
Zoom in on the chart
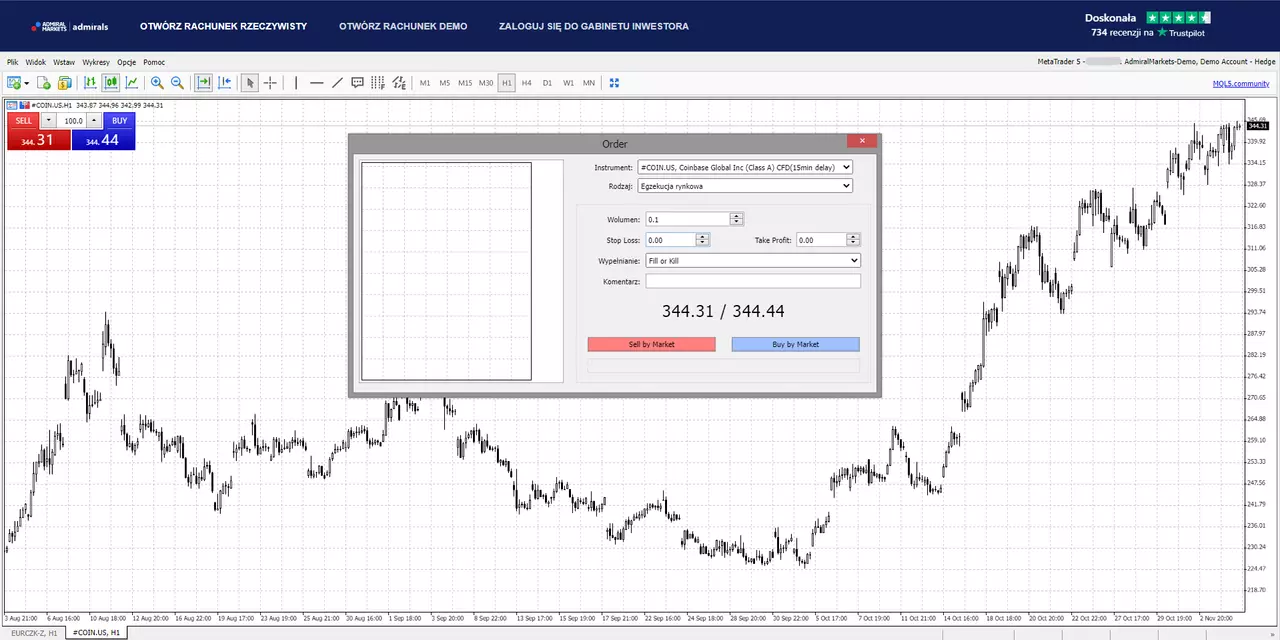tap(157, 83)
